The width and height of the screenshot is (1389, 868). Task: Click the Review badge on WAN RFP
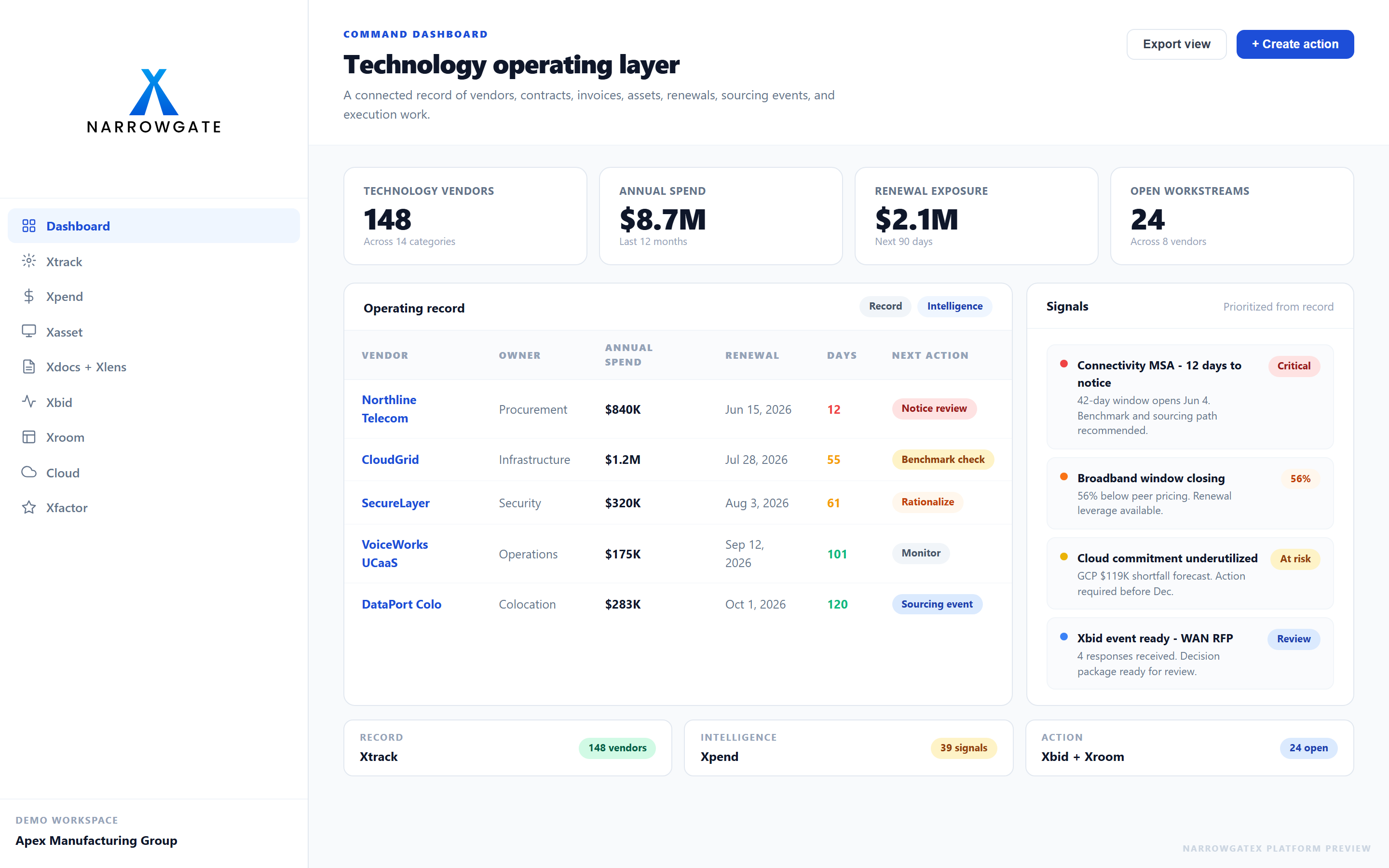click(x=1293, y=639)
